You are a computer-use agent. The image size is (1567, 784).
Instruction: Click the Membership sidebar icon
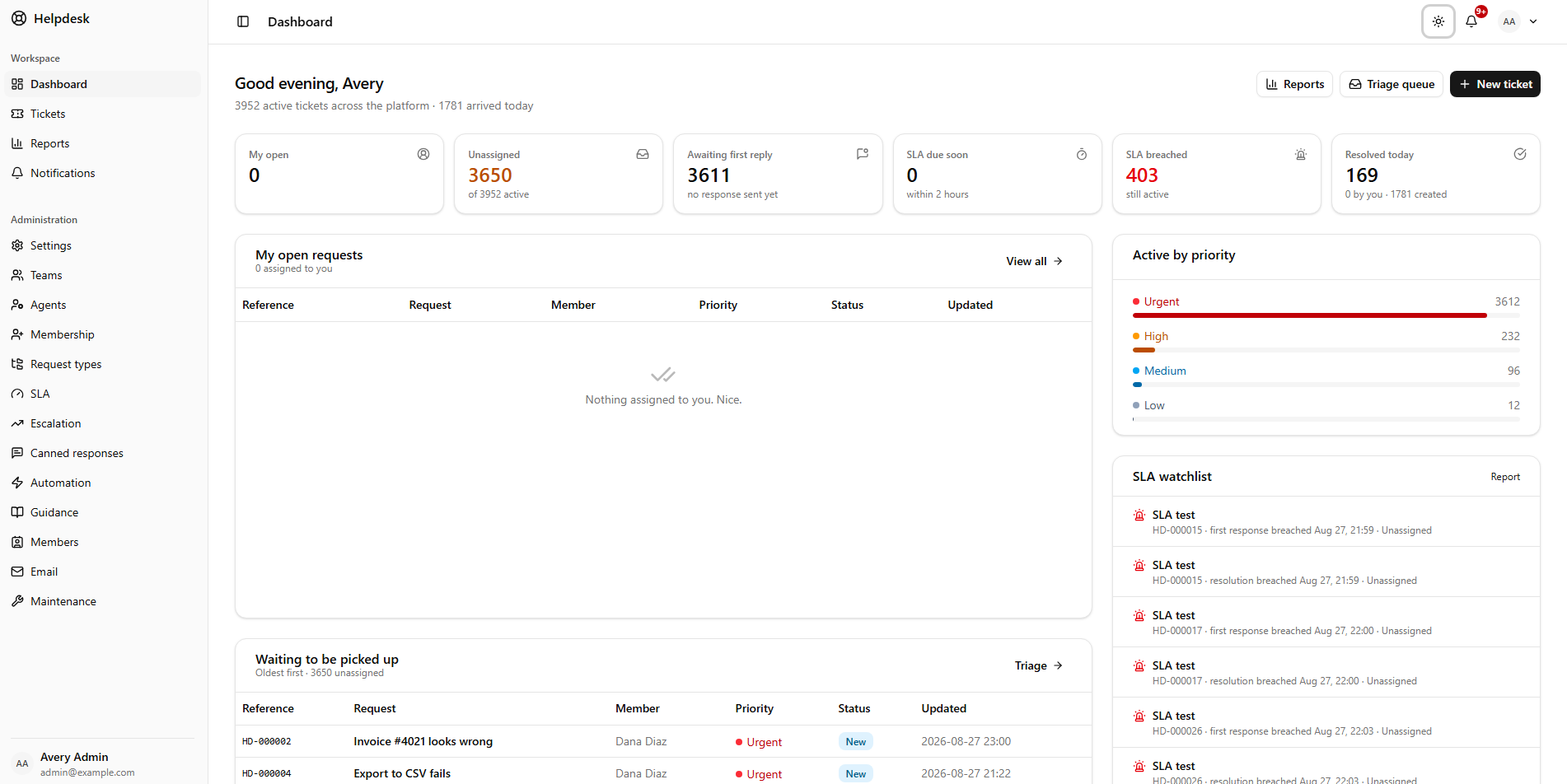click(17, 334)
